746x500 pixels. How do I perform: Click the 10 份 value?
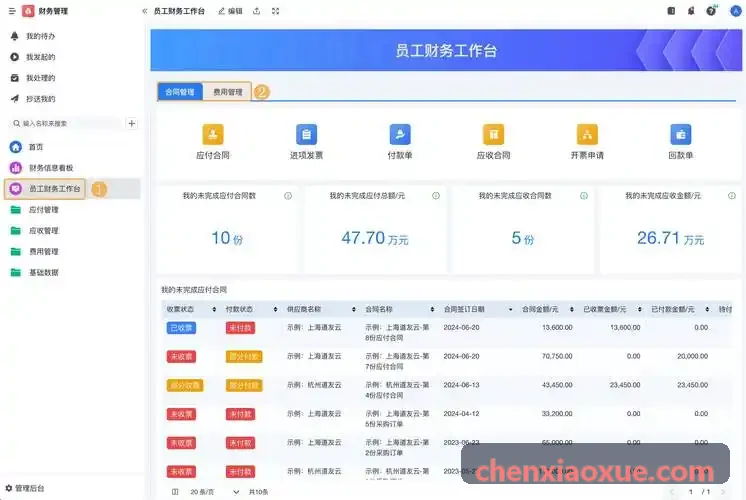tap(227, 238)
